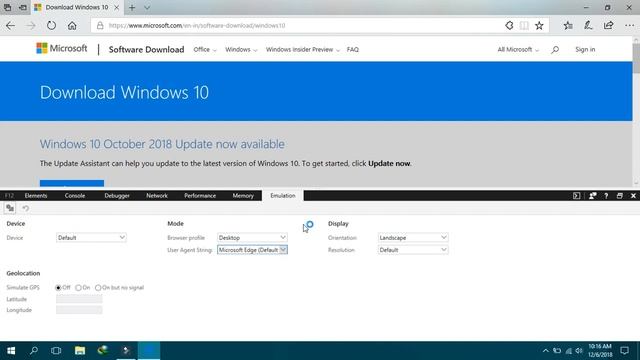Viewport: 640px width, 360px height.
Task: Switch to the Console tab
Action: 75,196
